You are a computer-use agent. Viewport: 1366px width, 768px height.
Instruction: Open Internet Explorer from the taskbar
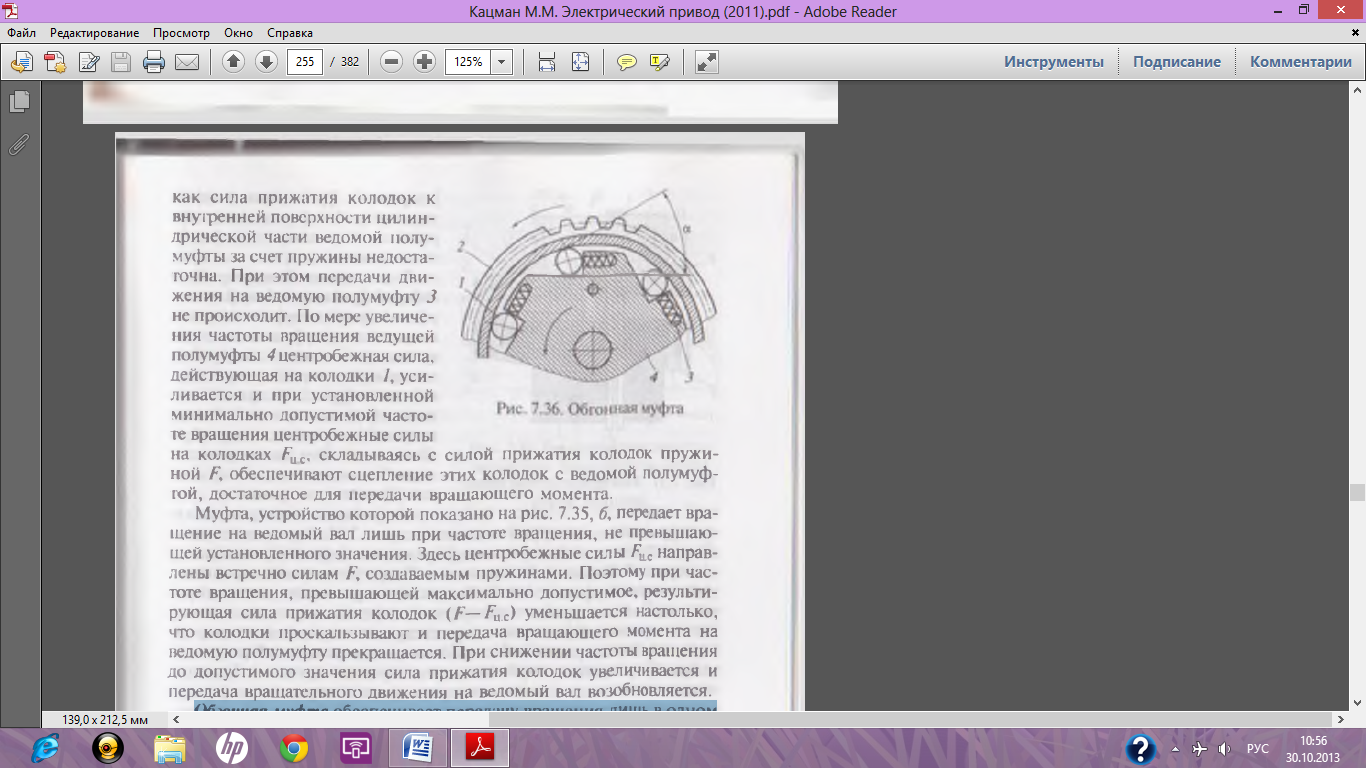tap(45, 748)
